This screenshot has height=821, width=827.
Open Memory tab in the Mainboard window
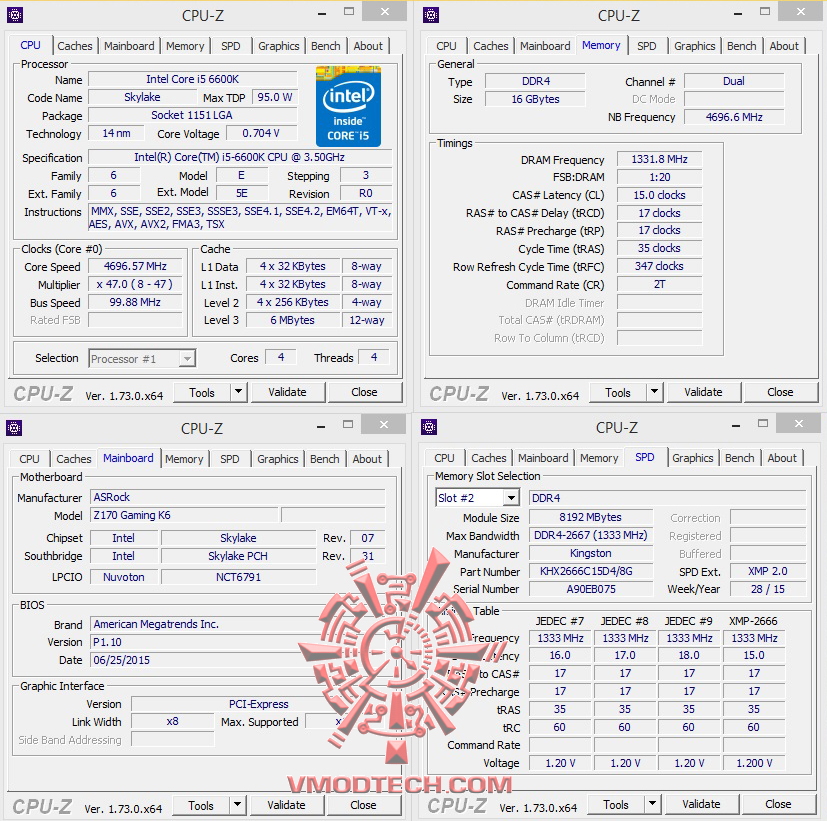tap(184, 459)
